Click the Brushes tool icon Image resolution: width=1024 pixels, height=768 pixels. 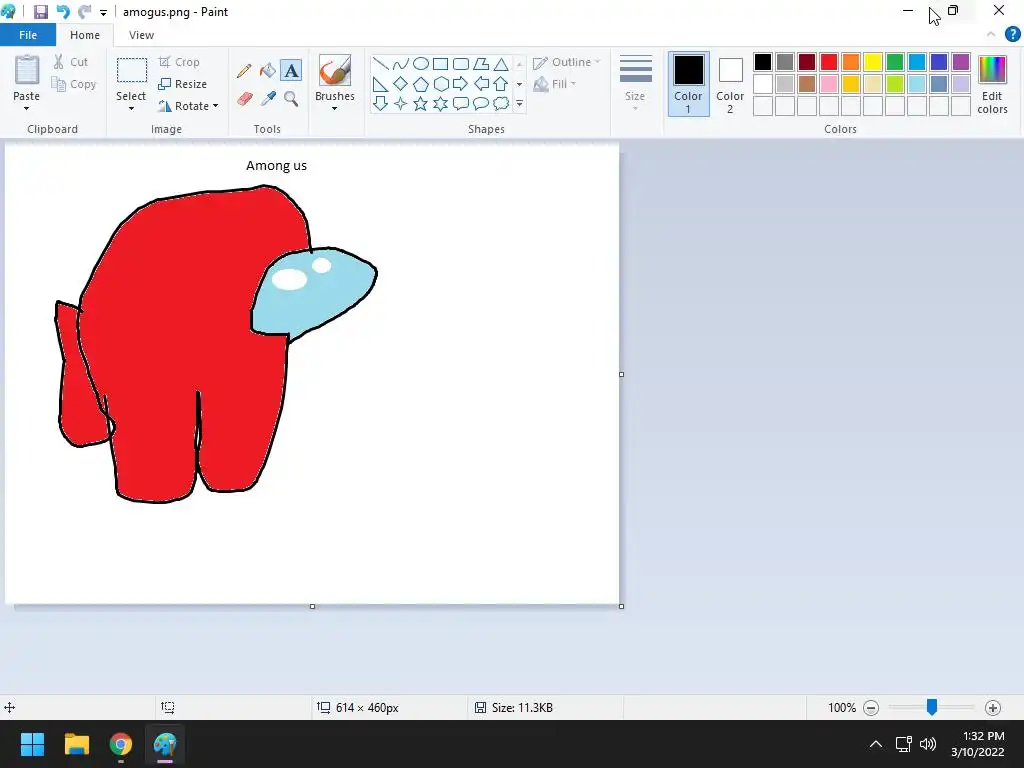[334, 69]
